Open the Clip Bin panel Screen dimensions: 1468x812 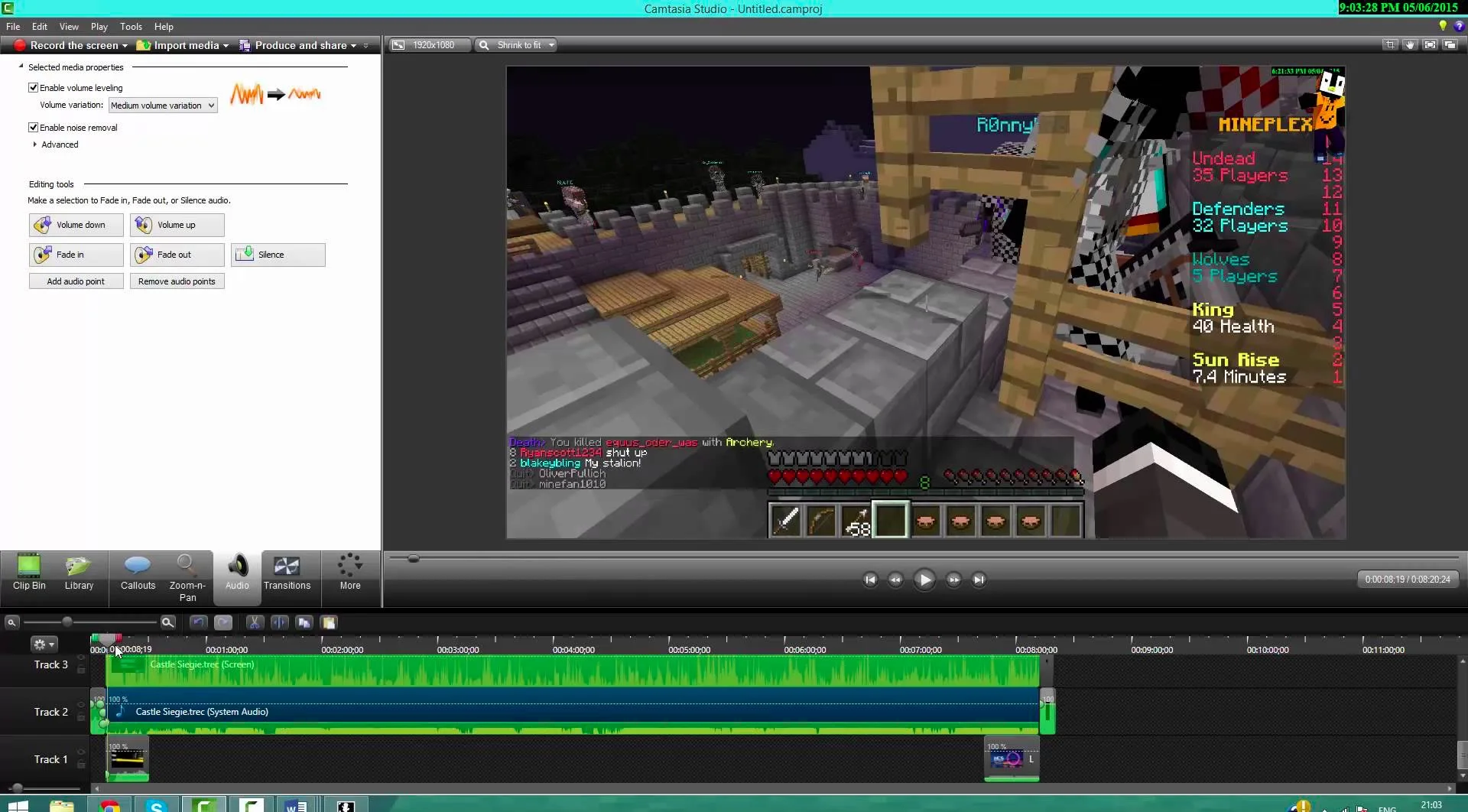(29, 573)
